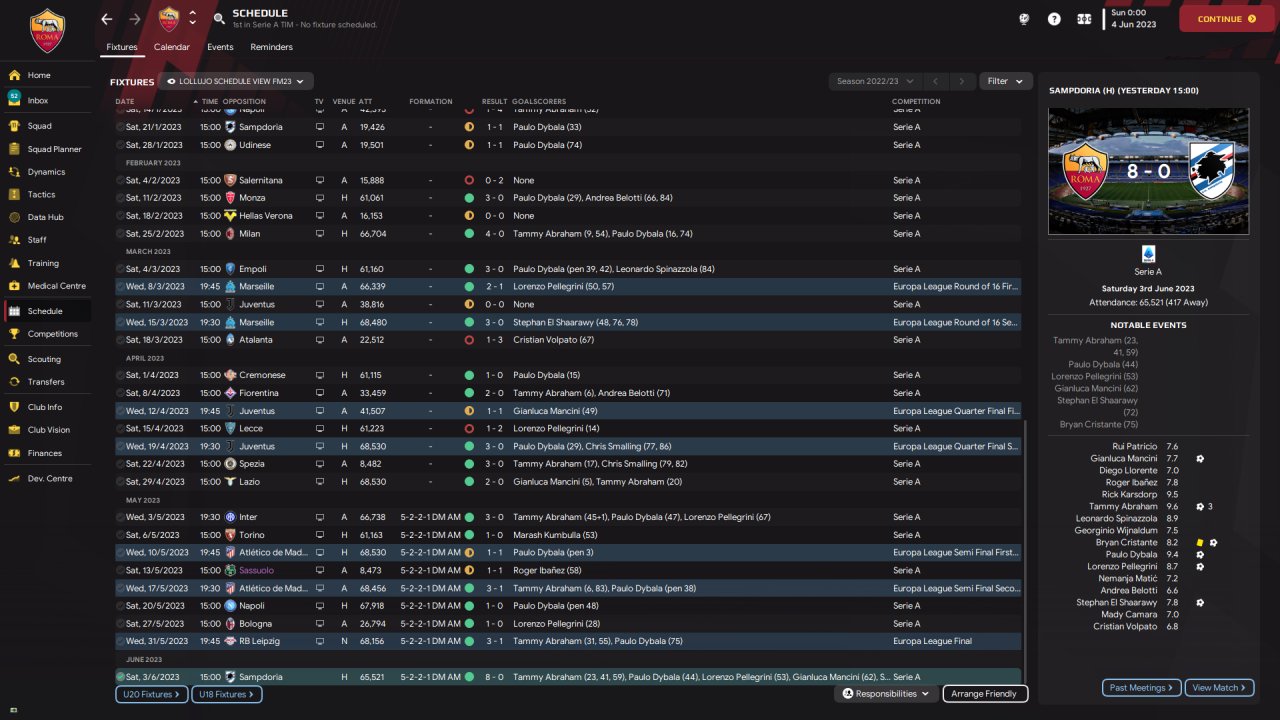Viewport: 1280px width, 720px height.
Task: Toggle the green check on Sampdoria 3/6/2023
Action: coord(120,677)
